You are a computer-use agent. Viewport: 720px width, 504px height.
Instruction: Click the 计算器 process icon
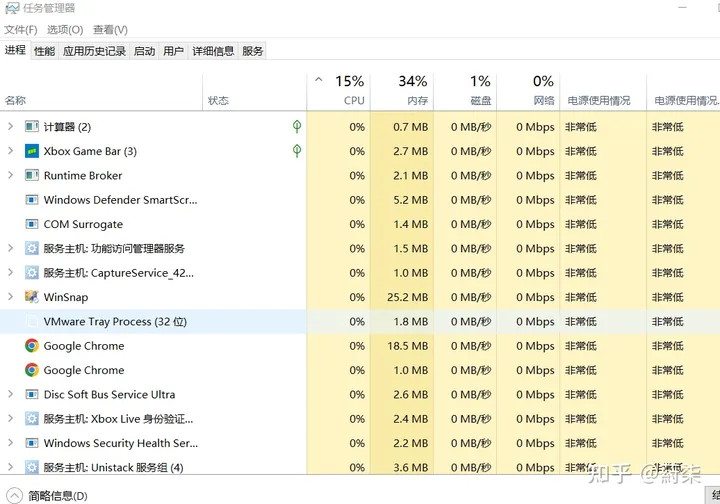[32, 126]
